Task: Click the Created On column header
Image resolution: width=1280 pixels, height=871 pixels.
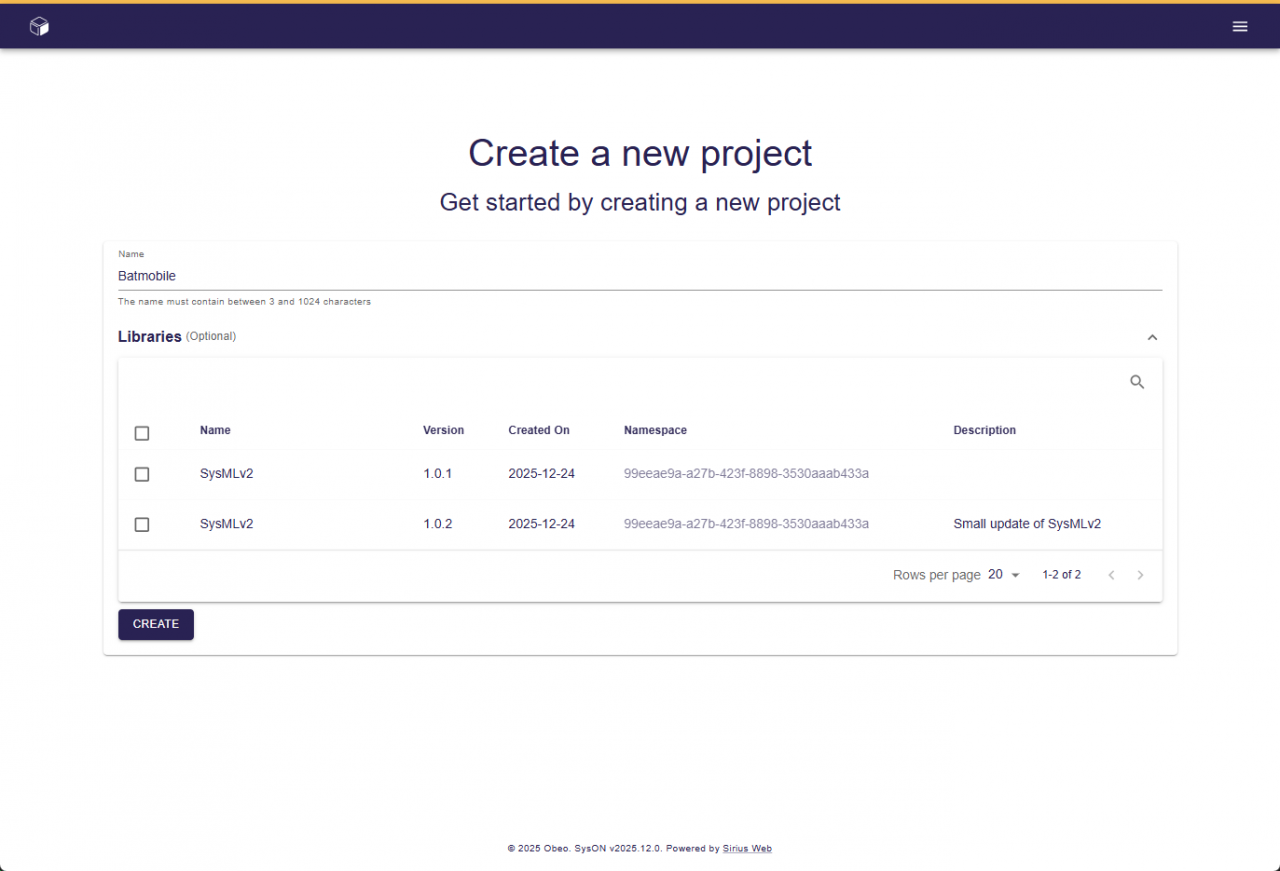Action: pyautogui.click(x=538, y=430)
